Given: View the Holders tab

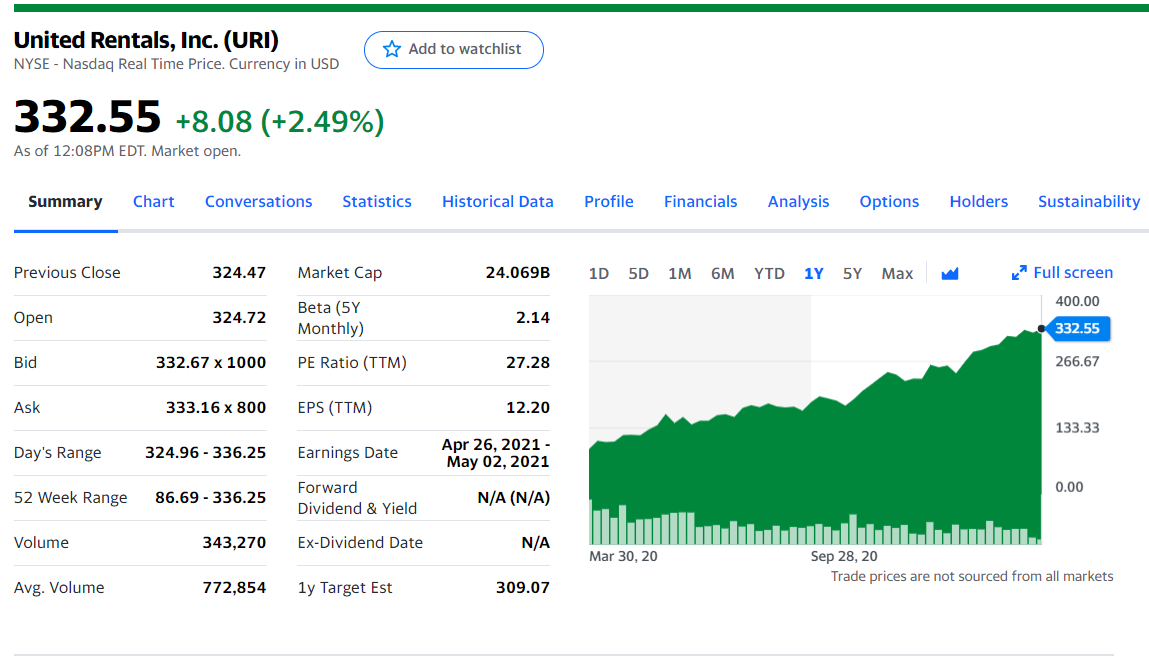Looking at the screenshot, I should tap(978, 202).
